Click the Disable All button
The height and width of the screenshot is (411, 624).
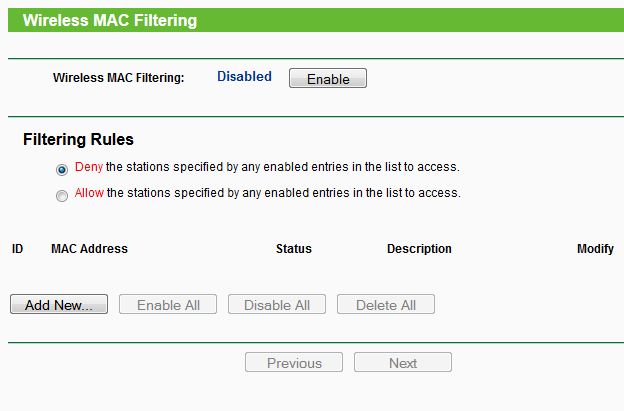[277, 305]
